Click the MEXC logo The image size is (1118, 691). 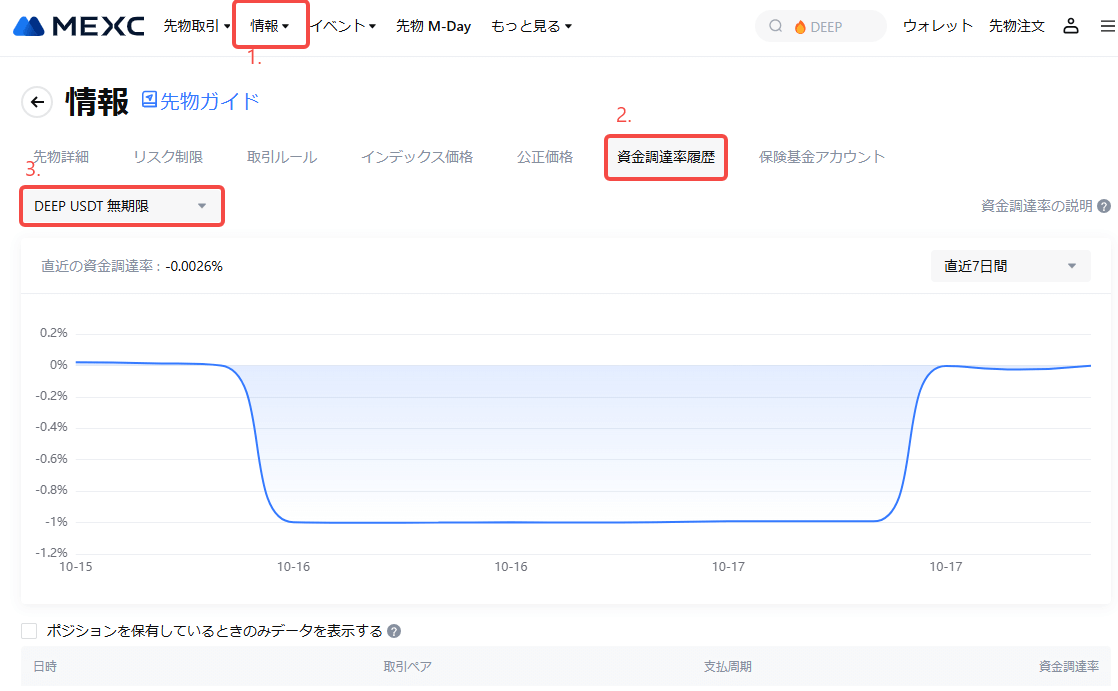[78, 26]
